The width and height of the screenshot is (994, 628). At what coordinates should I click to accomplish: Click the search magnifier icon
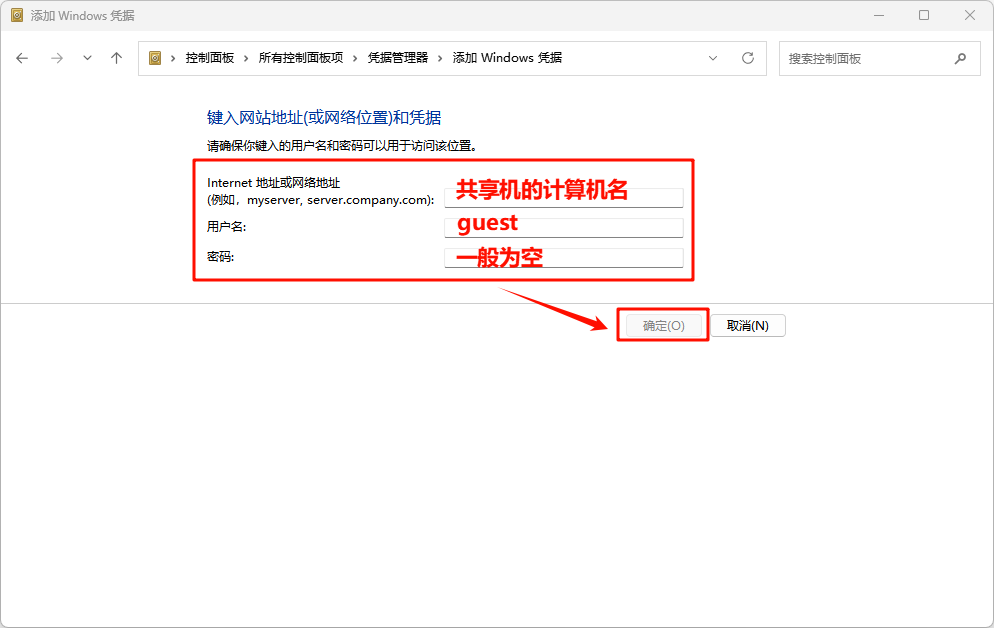coord(960,58)
